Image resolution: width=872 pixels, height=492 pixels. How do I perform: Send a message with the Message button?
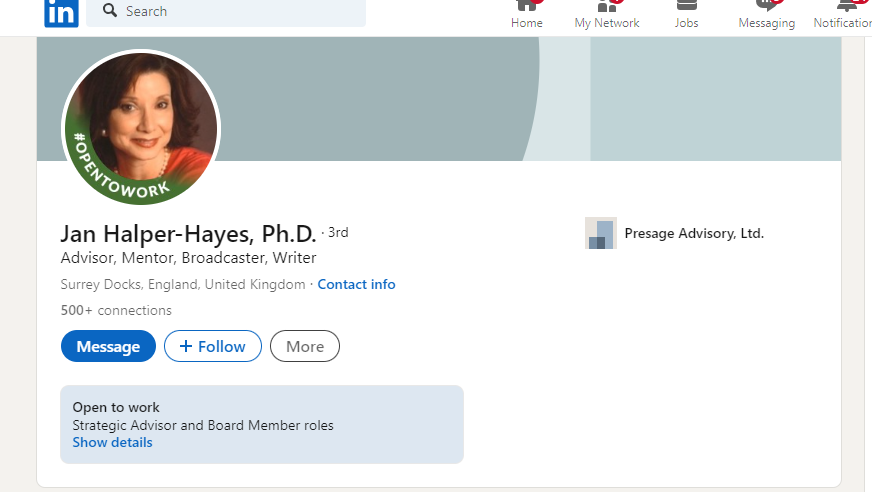point(108,346)
